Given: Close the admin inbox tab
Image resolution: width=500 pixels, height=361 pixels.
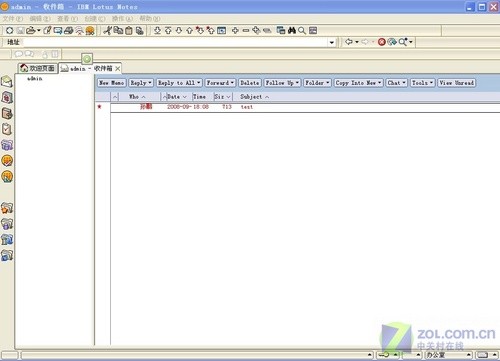Looking at the screenshot, I should (x=117, y=69).
